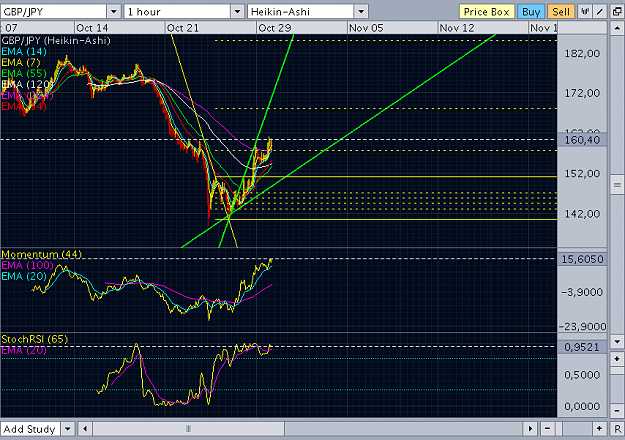Screen dimensions: 625x440
Task: Select the EMA (14) legend label
Action: (24, 51)
